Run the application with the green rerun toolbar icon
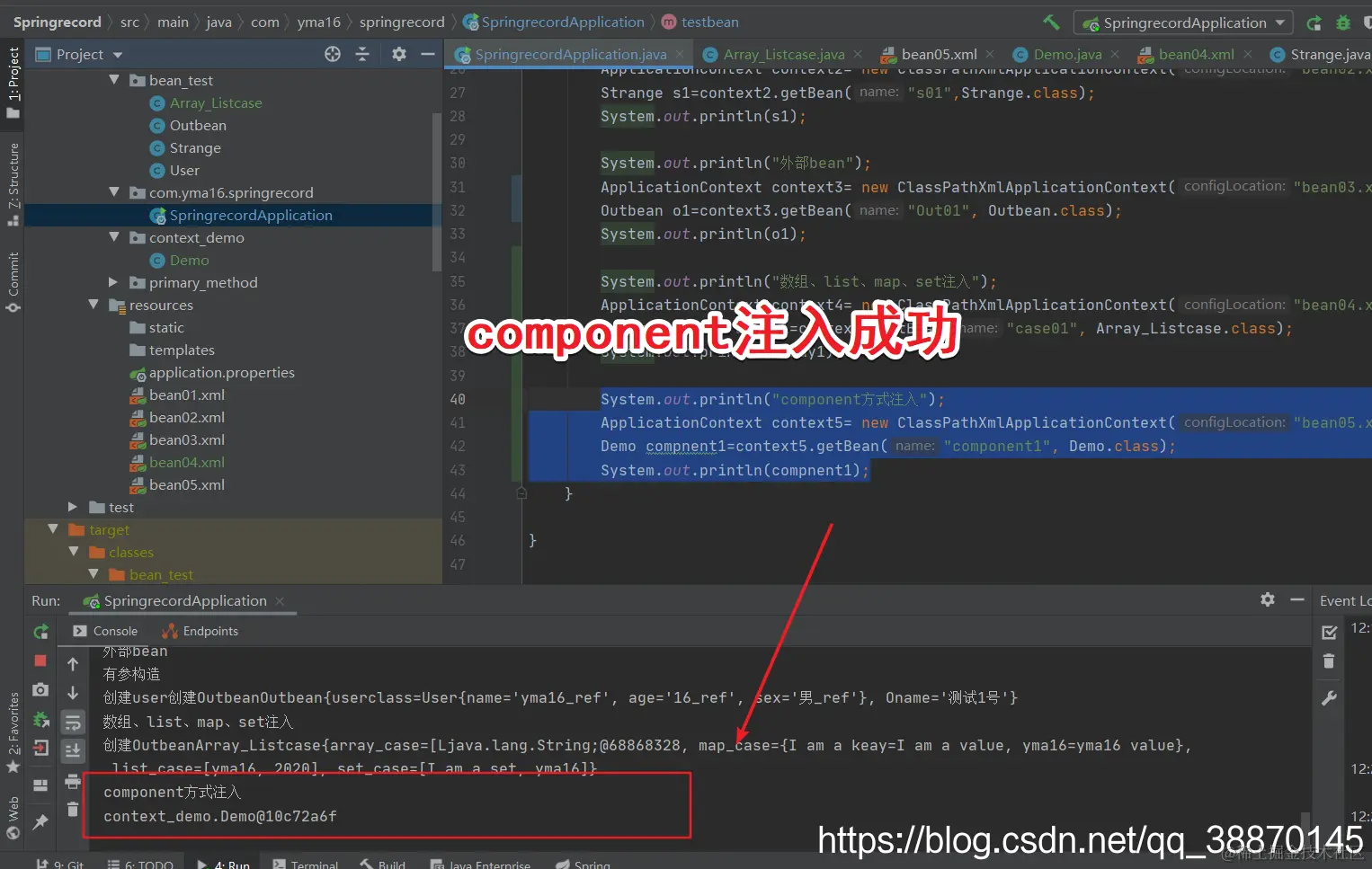This screenshot has height=869, width=1372. tap(1314, 22)
